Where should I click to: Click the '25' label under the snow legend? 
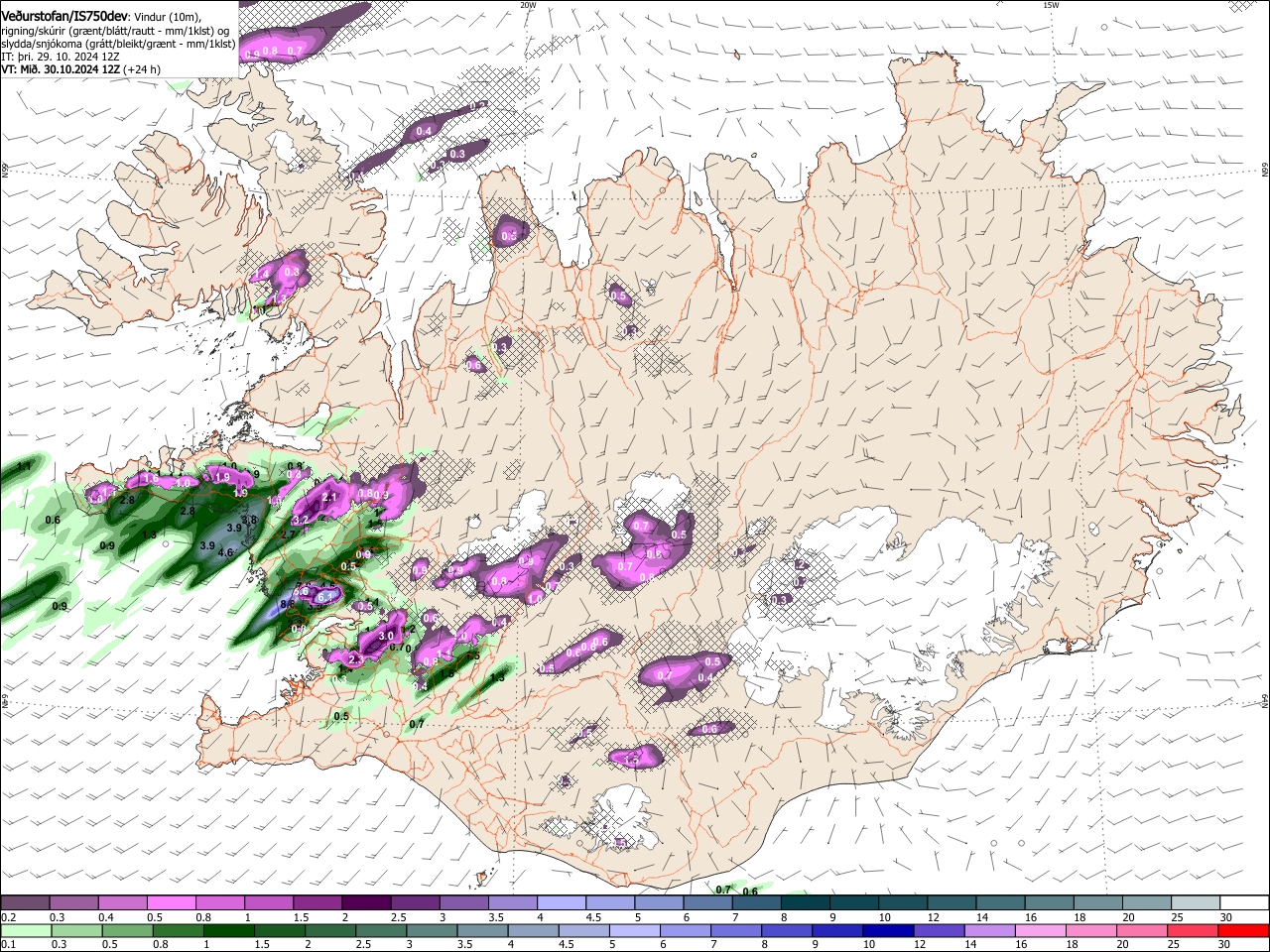pyautogui.click(x=1177, y=917)
